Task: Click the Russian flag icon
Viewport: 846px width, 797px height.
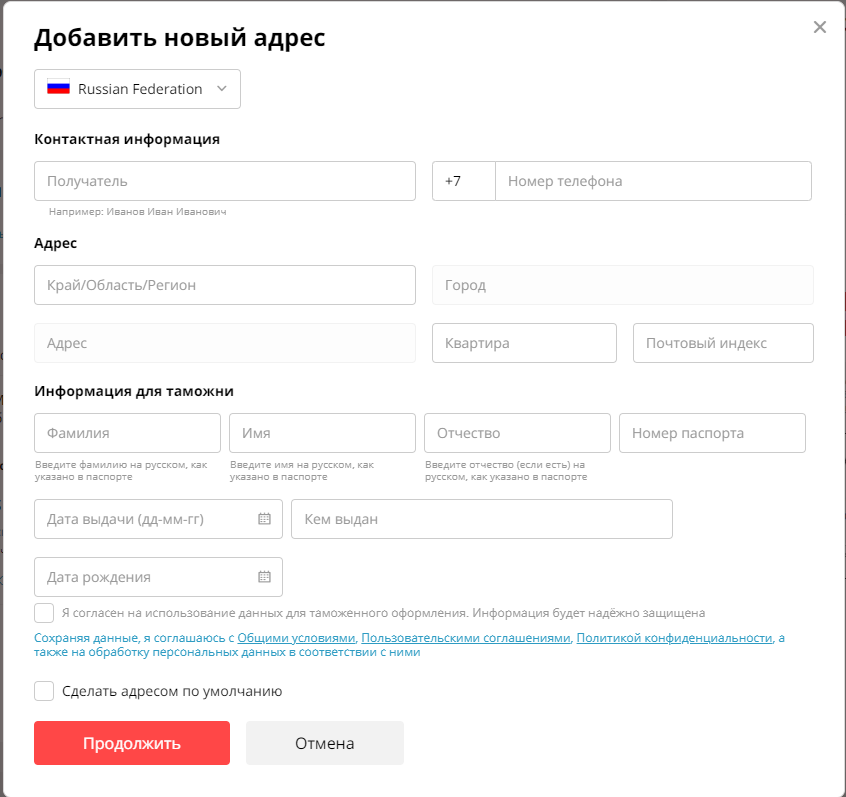Action: tap(58, 88)
